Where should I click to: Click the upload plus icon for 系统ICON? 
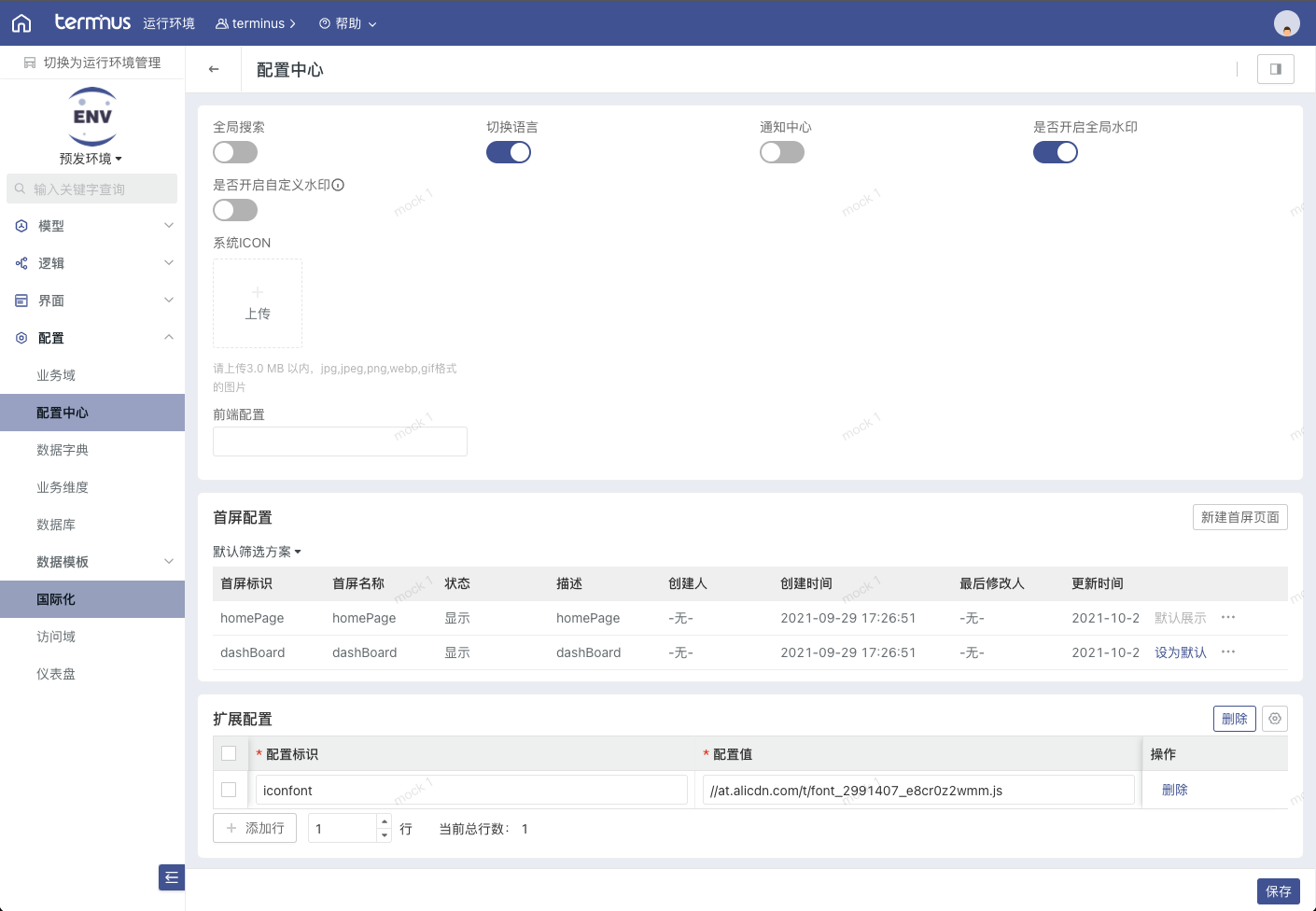pos(258,292)
